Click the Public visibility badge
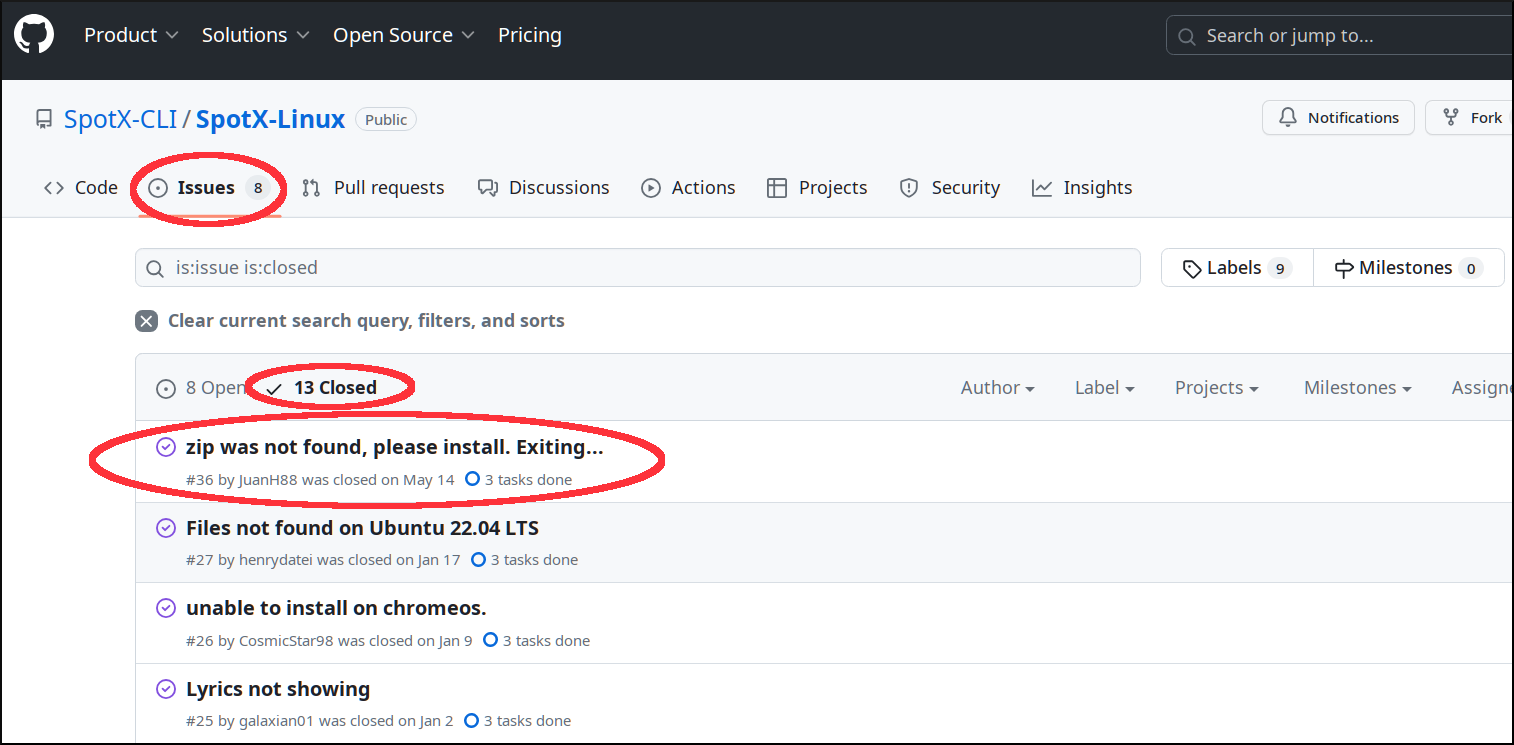This screenshot has height=745, width=1514. tap(386, 120)
